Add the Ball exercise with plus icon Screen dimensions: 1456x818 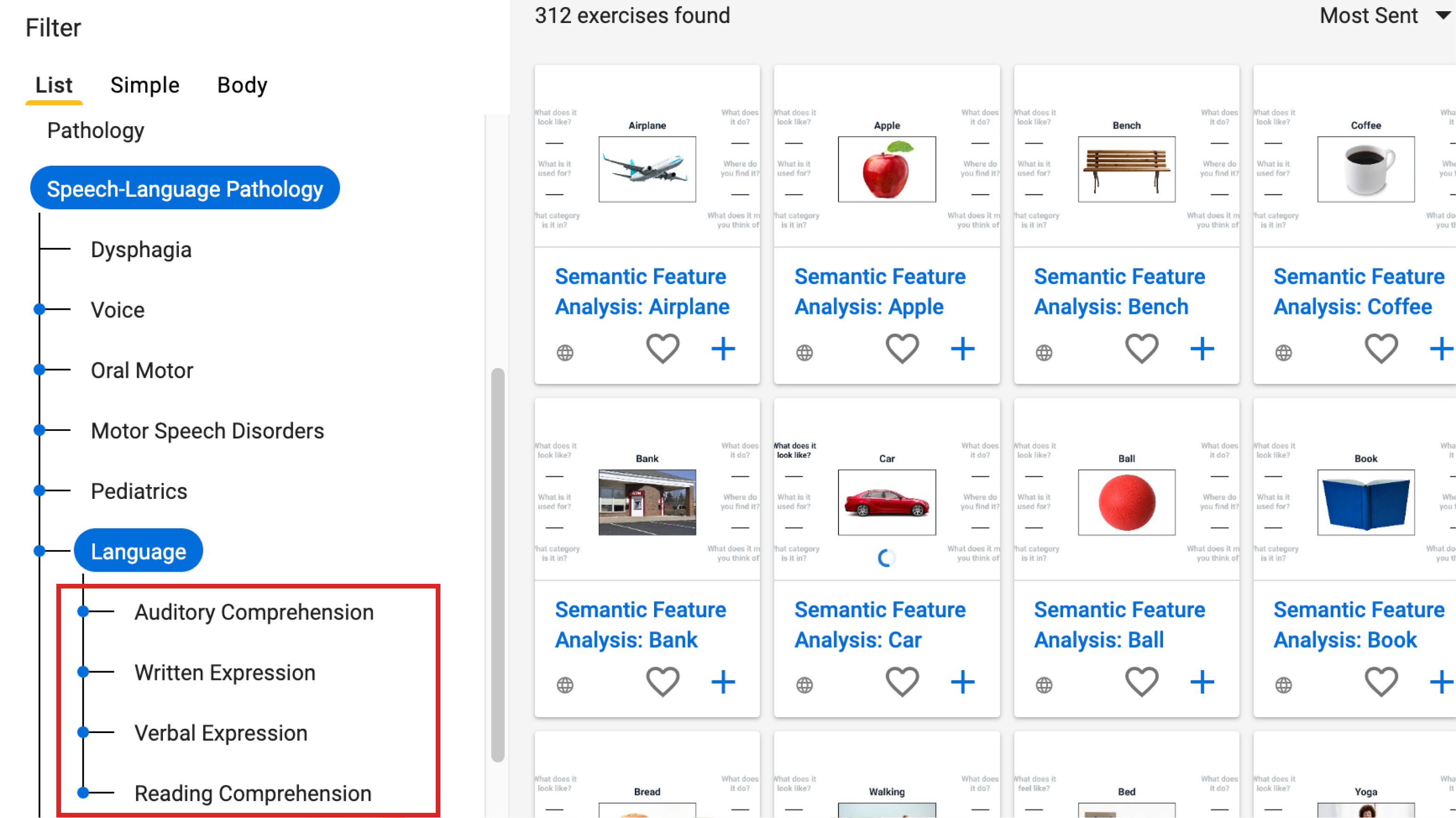[x=1202, y=682]
